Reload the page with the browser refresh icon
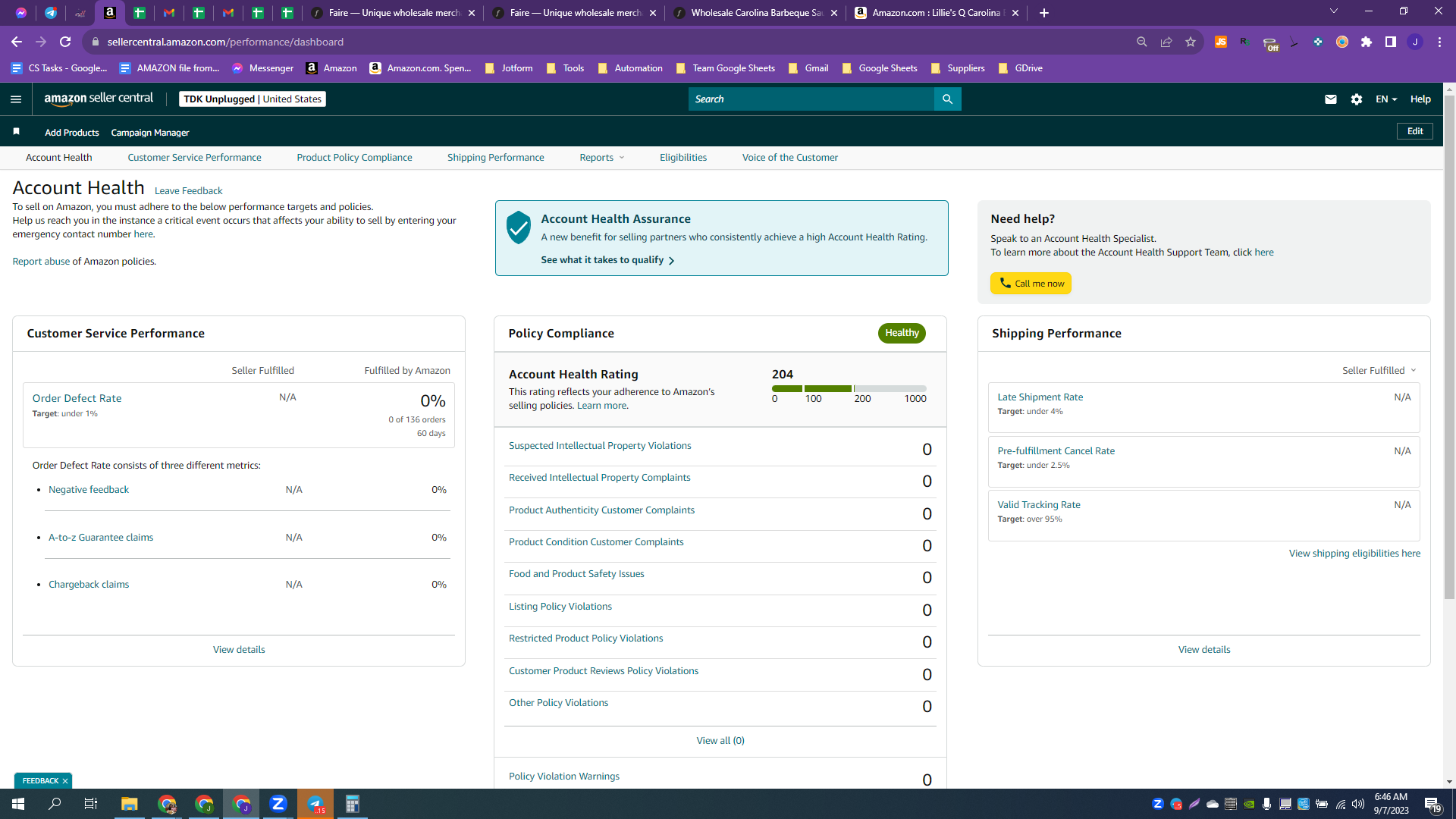1456x819 pixels. coord(65,42)
